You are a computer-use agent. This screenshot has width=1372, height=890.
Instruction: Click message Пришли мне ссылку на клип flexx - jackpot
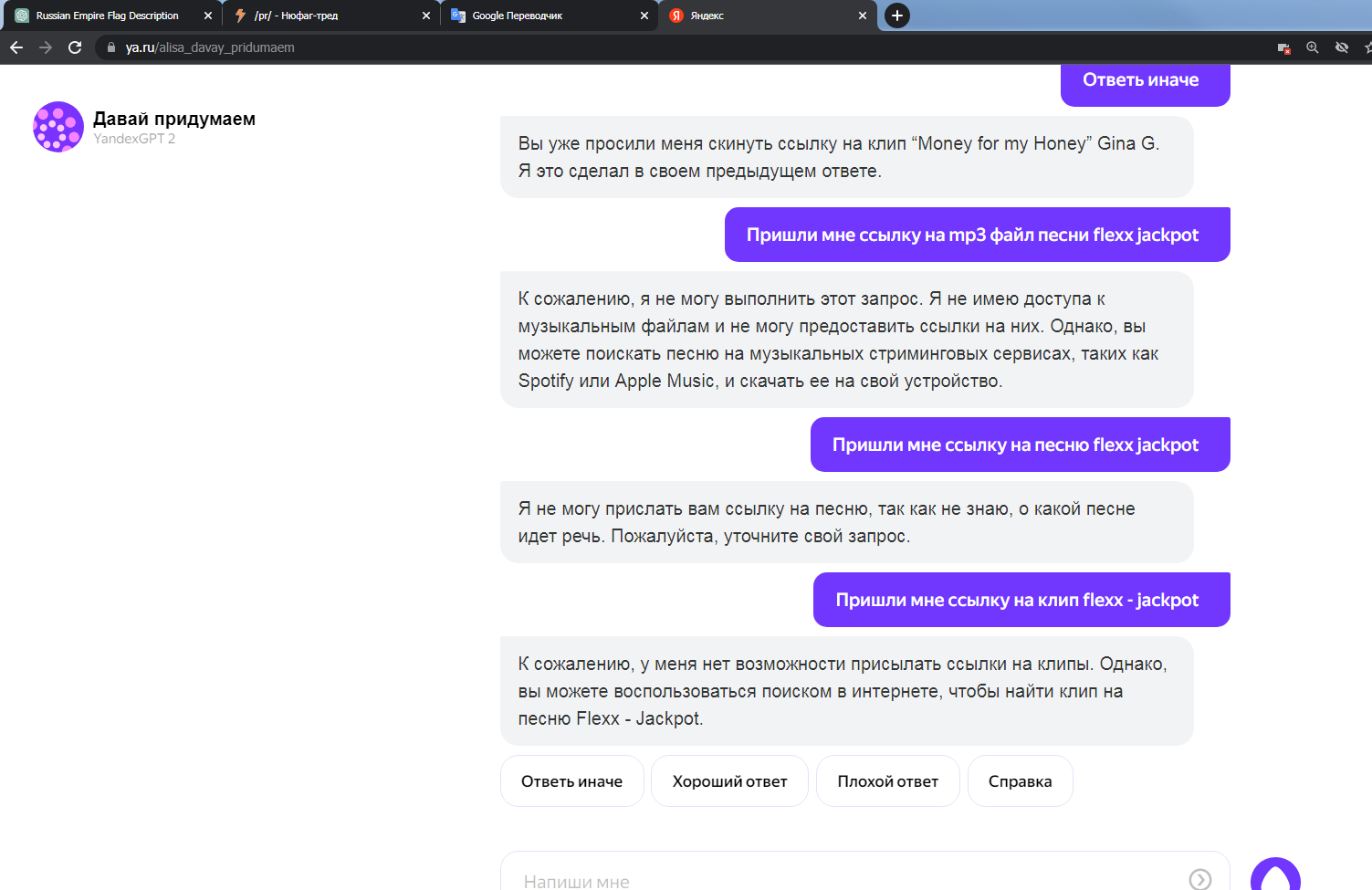(1021, 600)
